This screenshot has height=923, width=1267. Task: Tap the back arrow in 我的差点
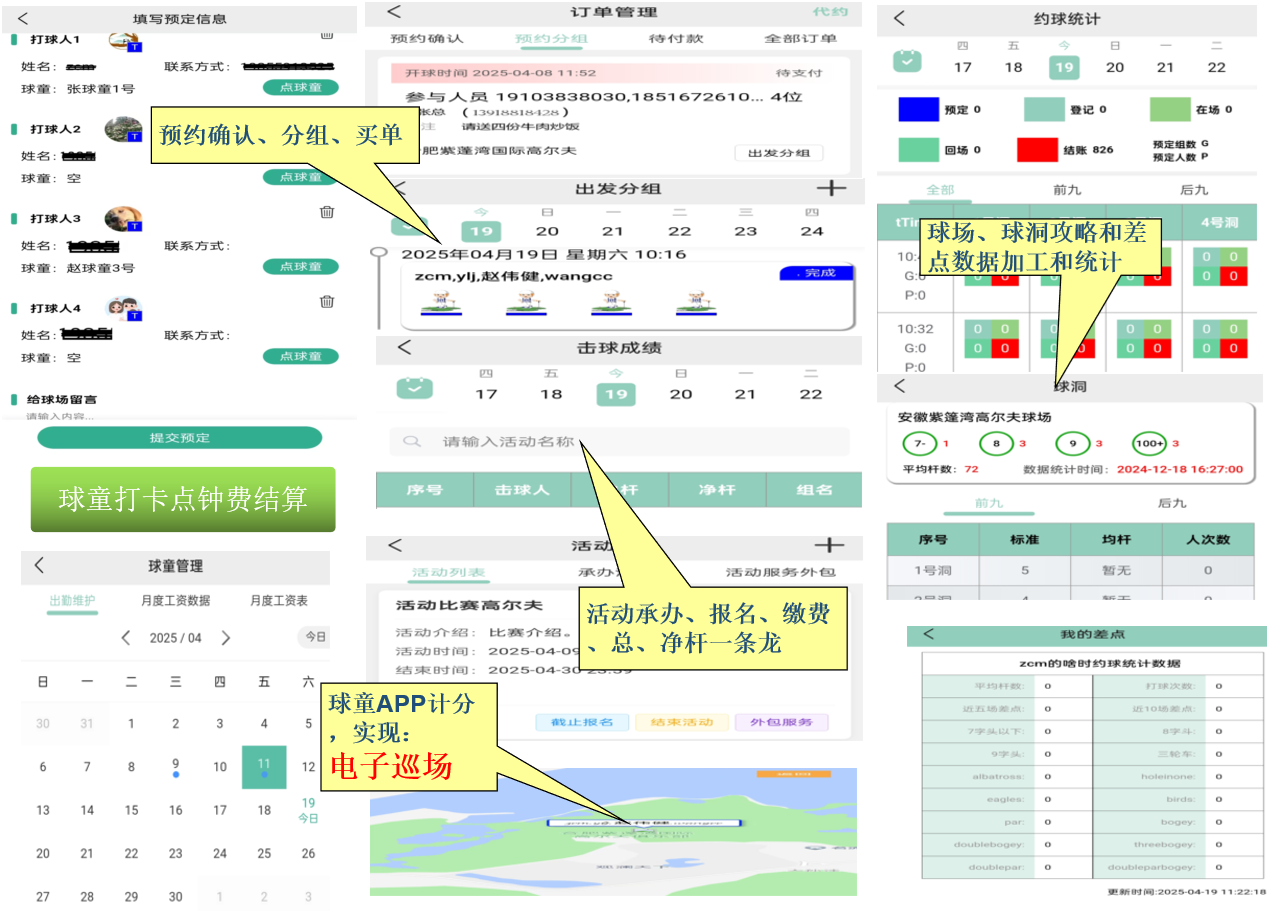pyautogui.click(x=928, y=634)
